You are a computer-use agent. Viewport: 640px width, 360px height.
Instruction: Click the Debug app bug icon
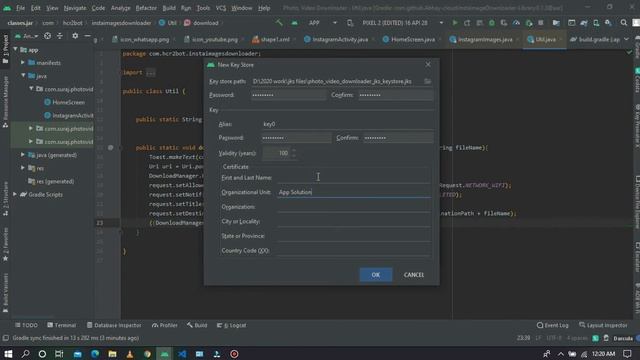(492, 23)
